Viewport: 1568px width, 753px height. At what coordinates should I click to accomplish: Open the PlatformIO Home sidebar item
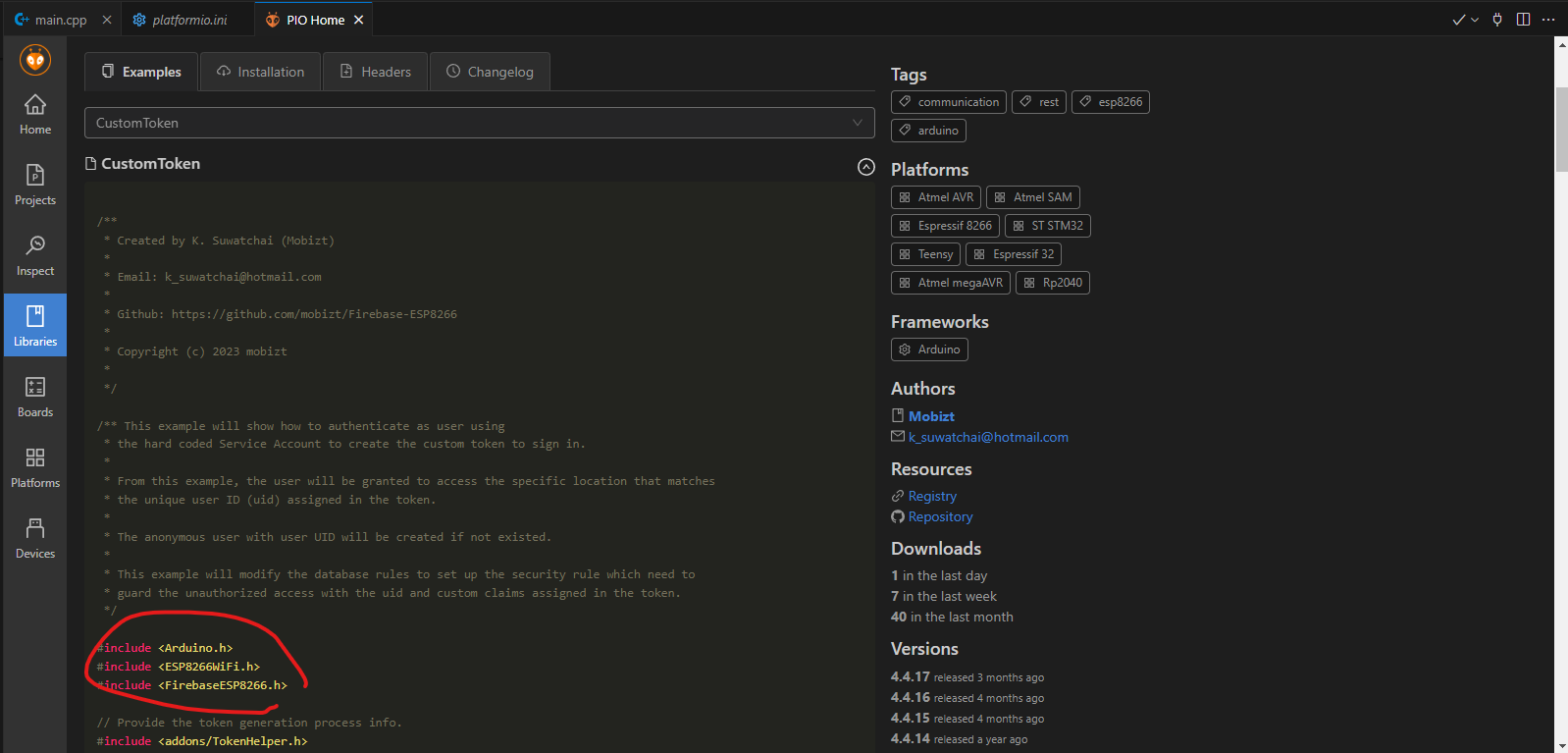click(35, 115)
